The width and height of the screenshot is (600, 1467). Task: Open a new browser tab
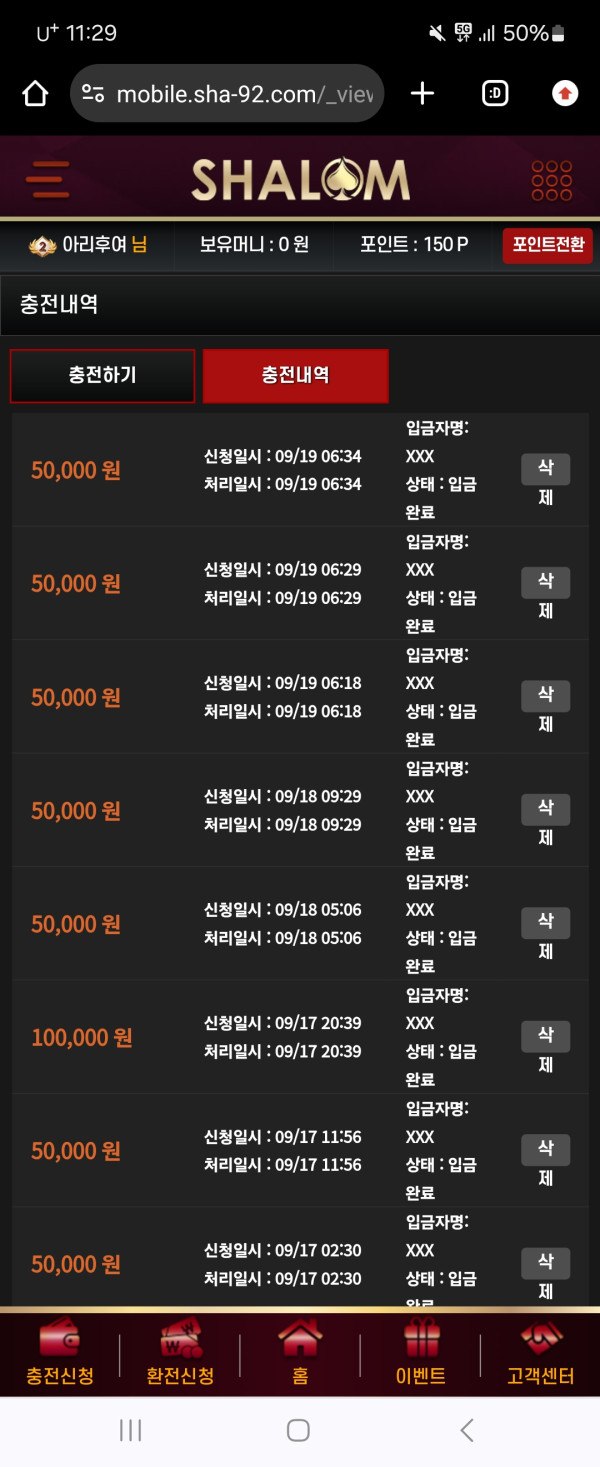click(423, 94)
